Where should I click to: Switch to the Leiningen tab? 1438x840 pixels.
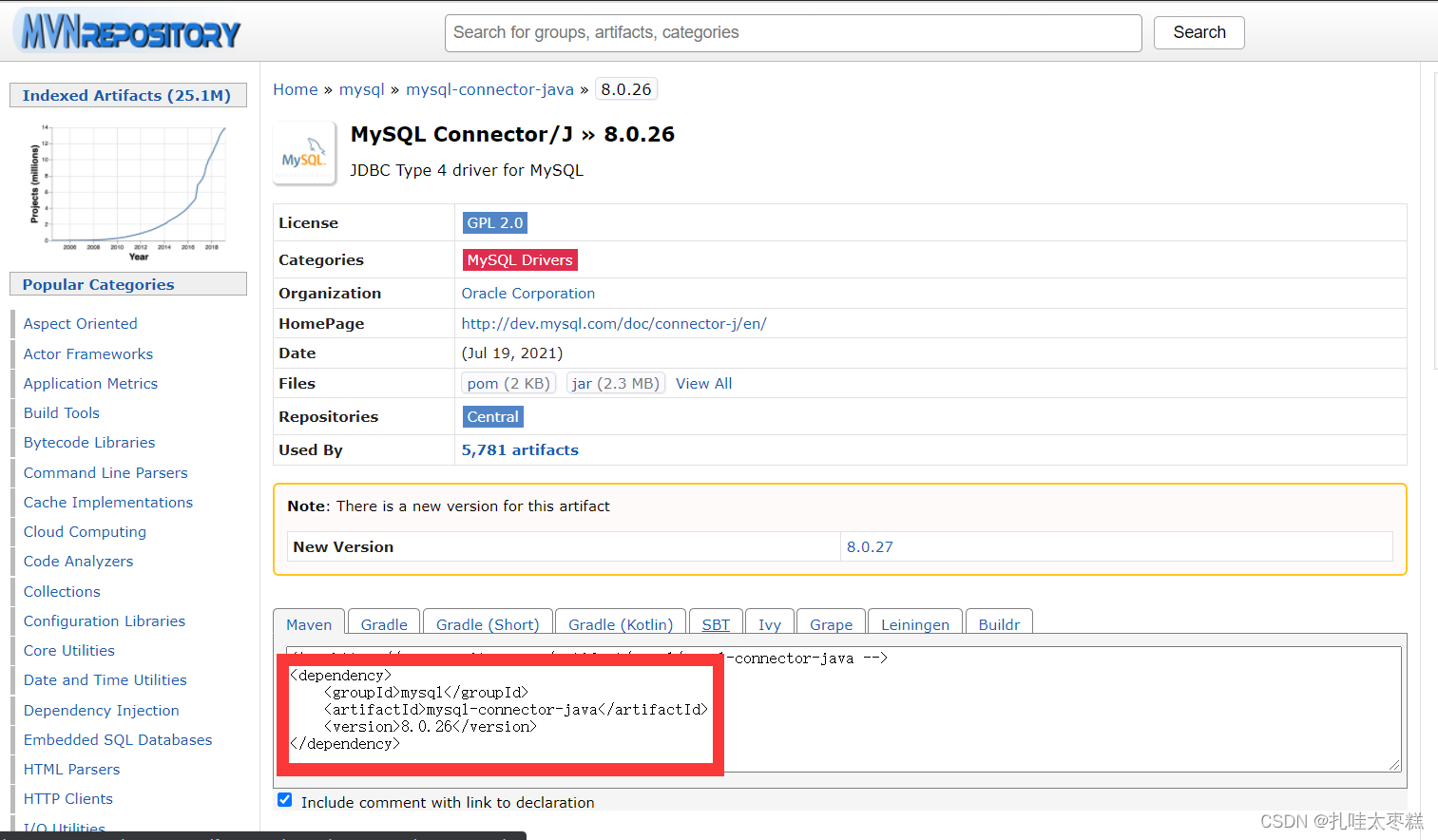[915, 624]
